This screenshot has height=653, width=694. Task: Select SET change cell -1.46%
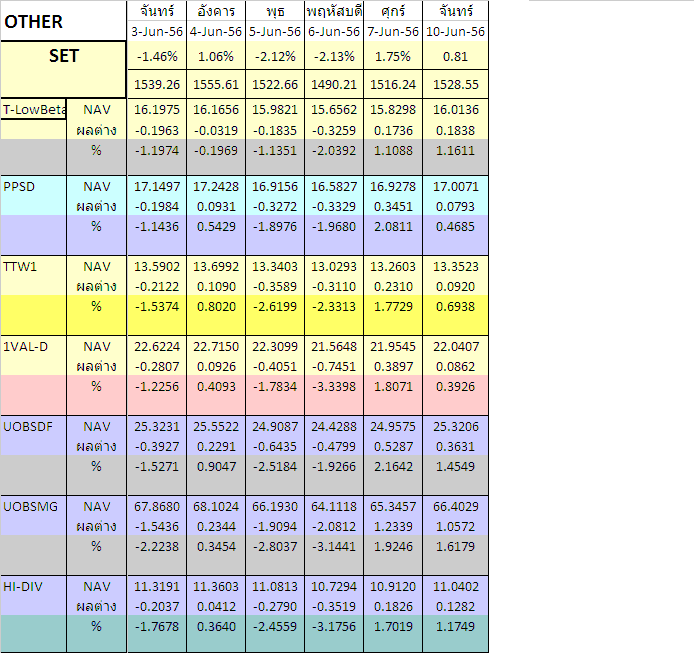(x=157, y=56)
